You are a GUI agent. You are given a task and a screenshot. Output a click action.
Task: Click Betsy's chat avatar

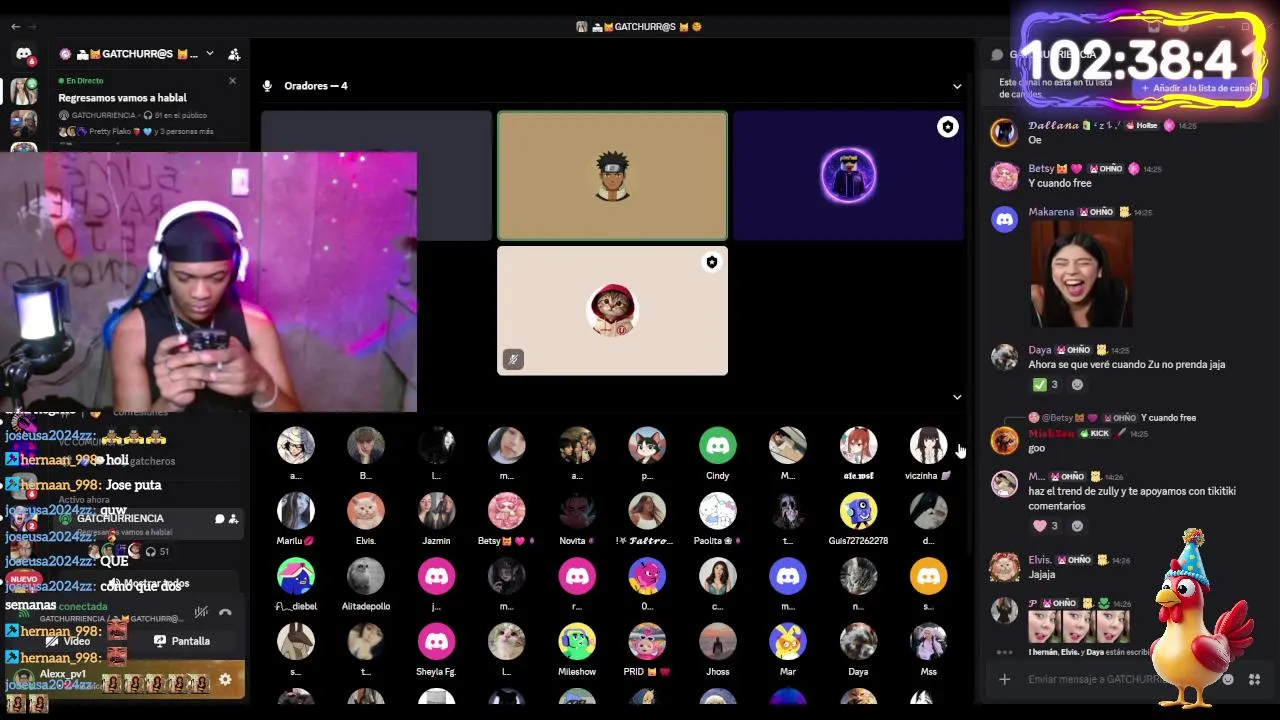1004,176
